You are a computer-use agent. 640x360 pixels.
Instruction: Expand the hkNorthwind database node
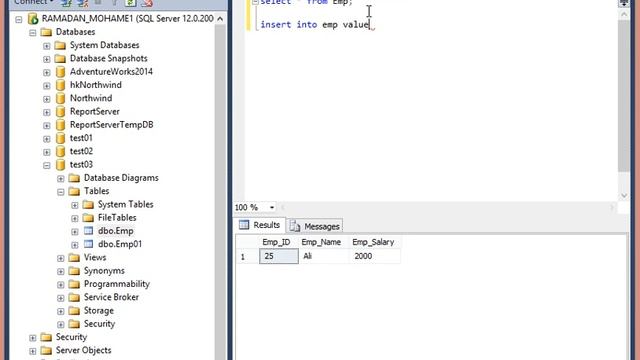point(47,86)
